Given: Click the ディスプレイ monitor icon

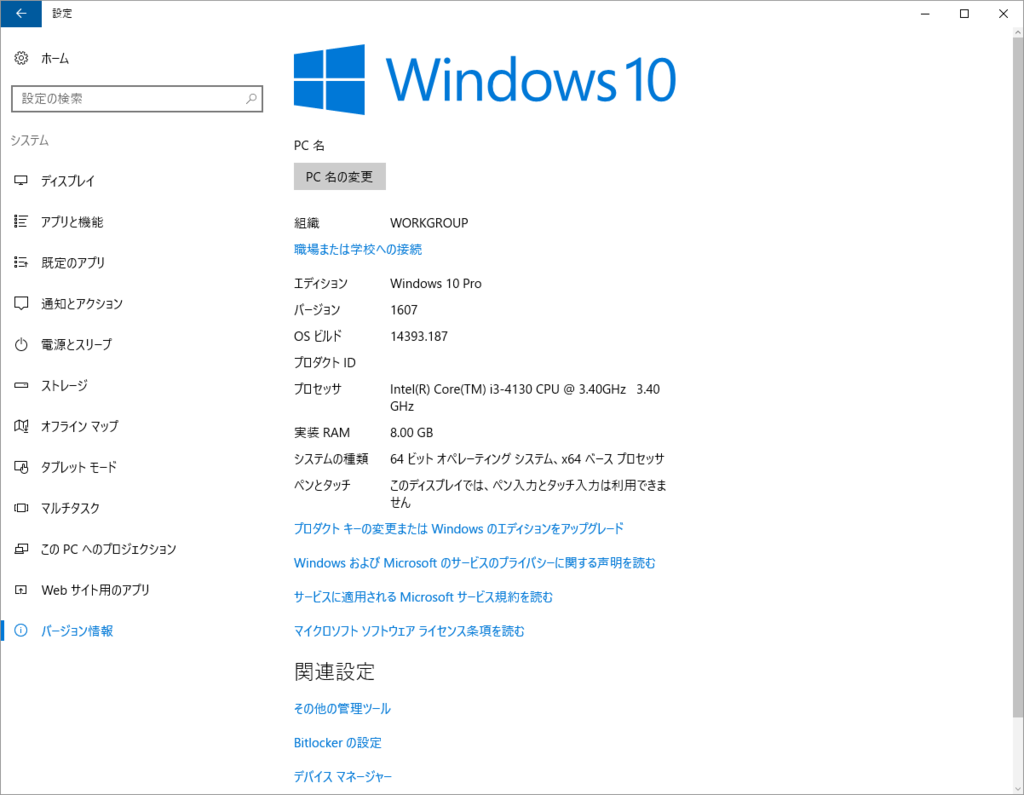Looking at the screenshot, I should click(21, 181).
